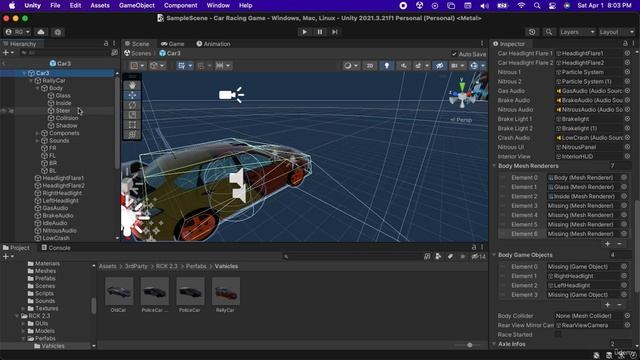Image resolution: width=640 pixels, height=360 pixels.
Task: Expand the Components hierarchy node
Action: pos(38,133)
